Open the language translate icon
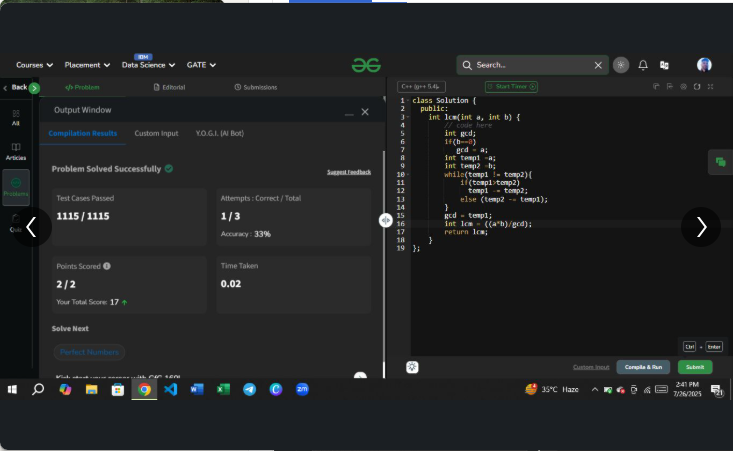 click(664, 65)
